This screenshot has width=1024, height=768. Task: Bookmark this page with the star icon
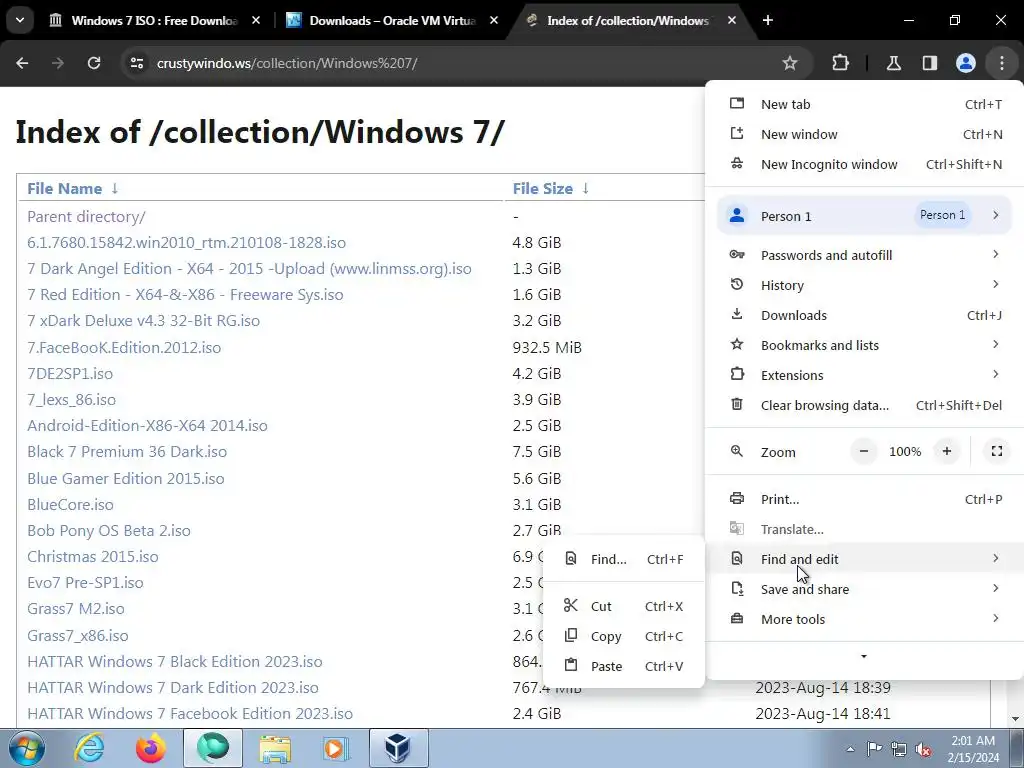click(790, 63)
